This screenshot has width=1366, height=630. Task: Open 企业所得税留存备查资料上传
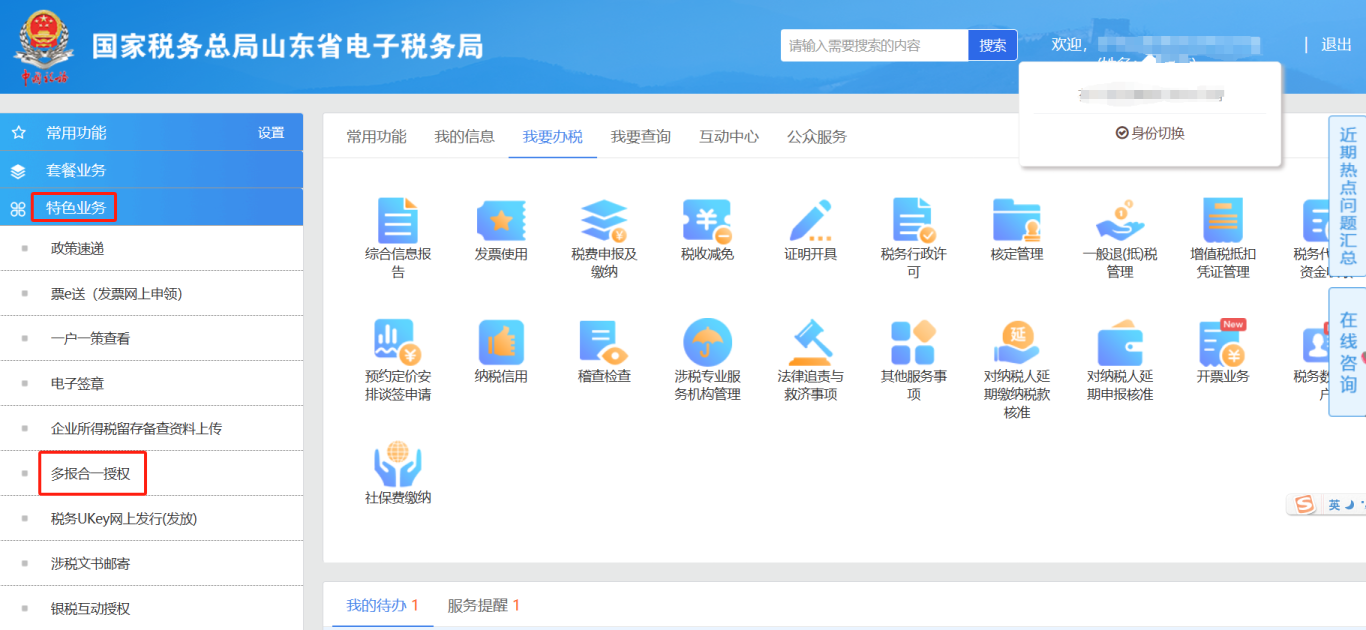[x=136, y=428]
